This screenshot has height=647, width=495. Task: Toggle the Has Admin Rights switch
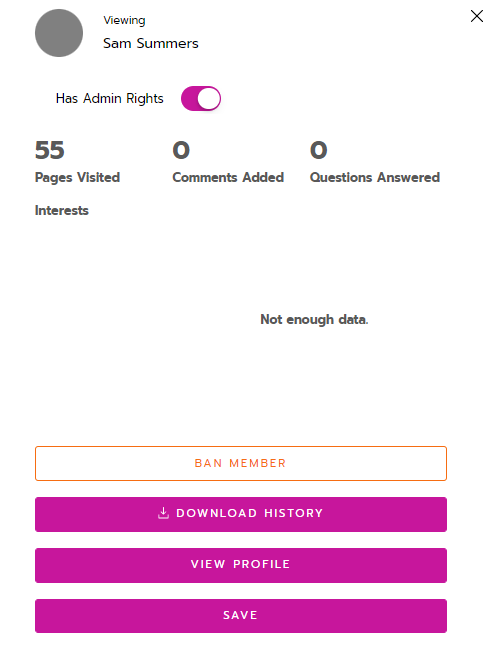[x=201, y=99]
